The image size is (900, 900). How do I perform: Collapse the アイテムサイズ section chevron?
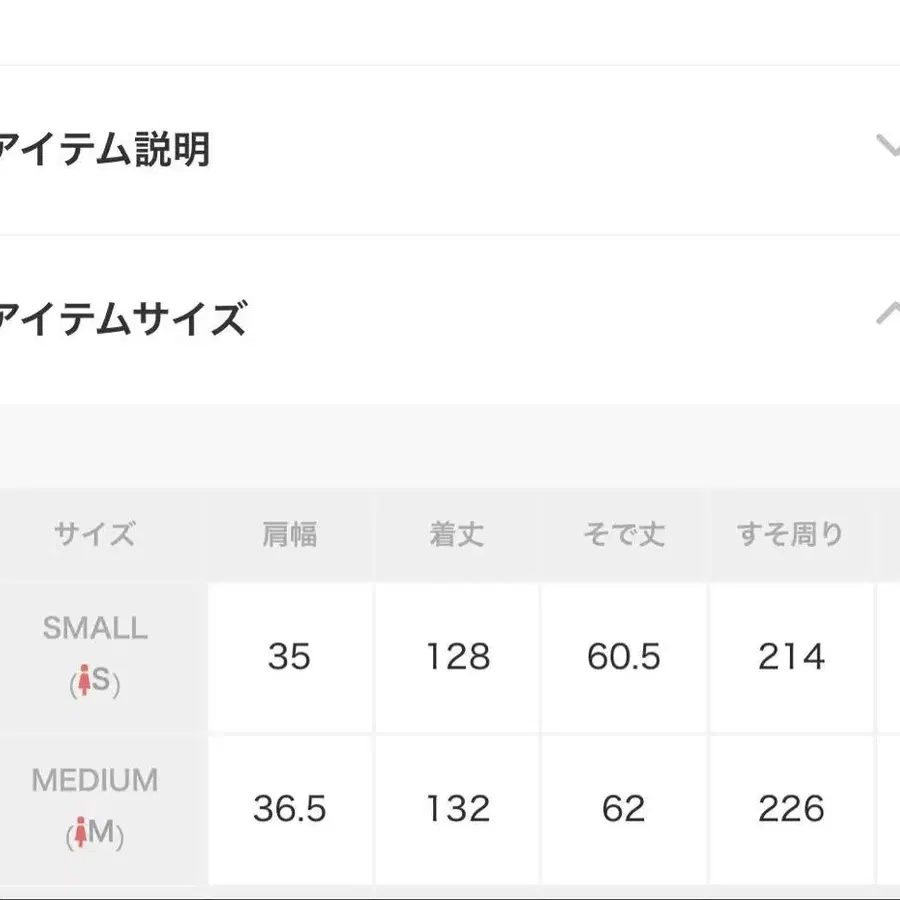(889, 313)
